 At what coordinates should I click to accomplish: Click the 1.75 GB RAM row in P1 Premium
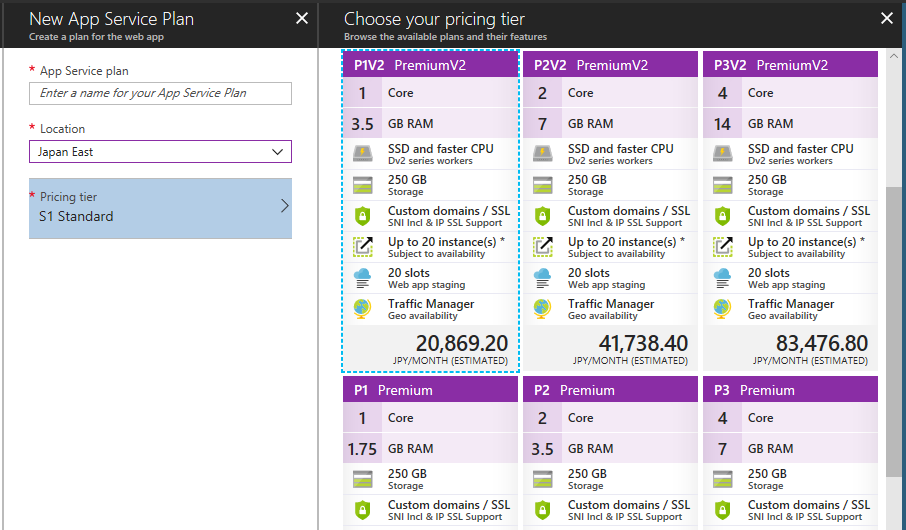coord(430,449)
